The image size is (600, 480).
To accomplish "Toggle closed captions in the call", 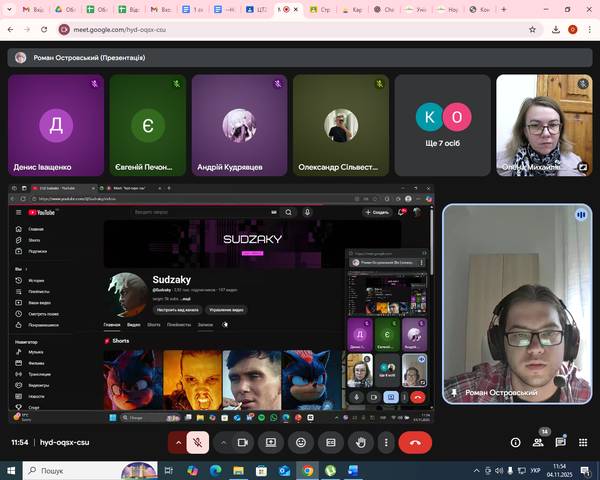I will (x=331, y=442).
